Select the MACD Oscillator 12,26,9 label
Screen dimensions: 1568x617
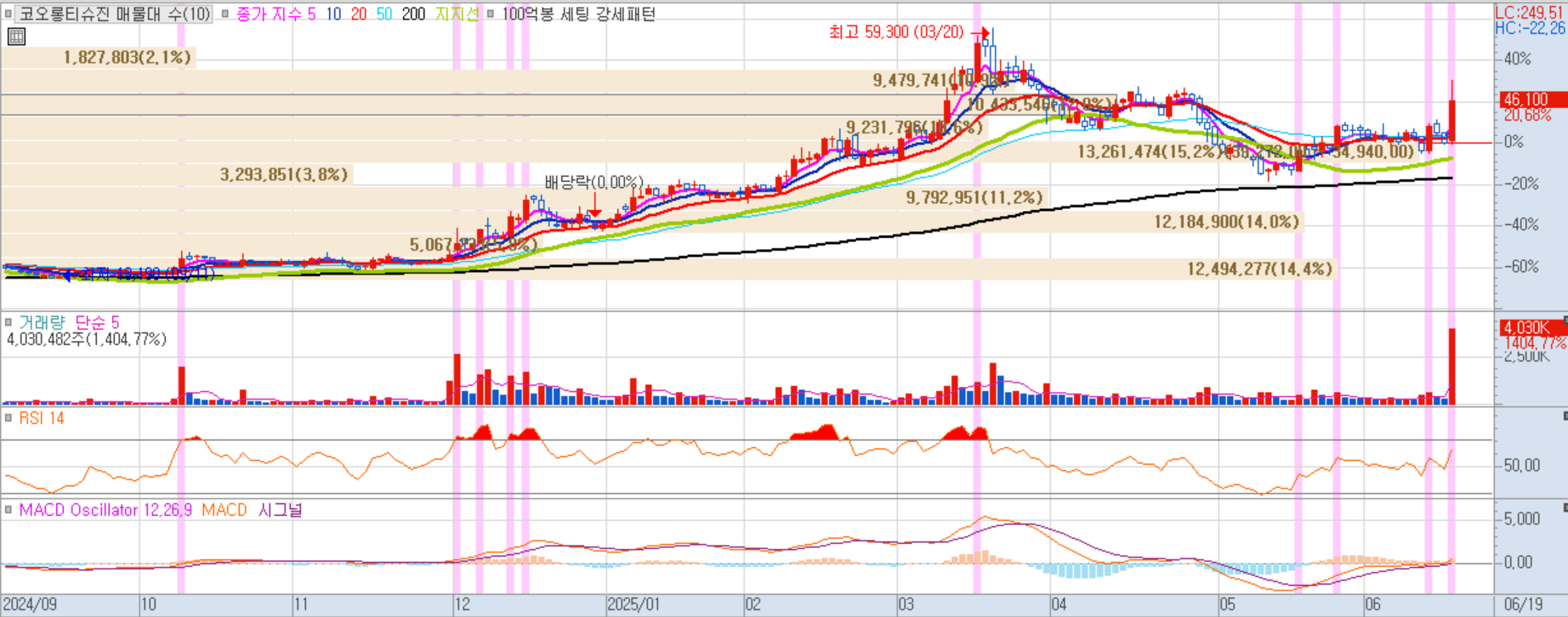[x=105, y=510]
